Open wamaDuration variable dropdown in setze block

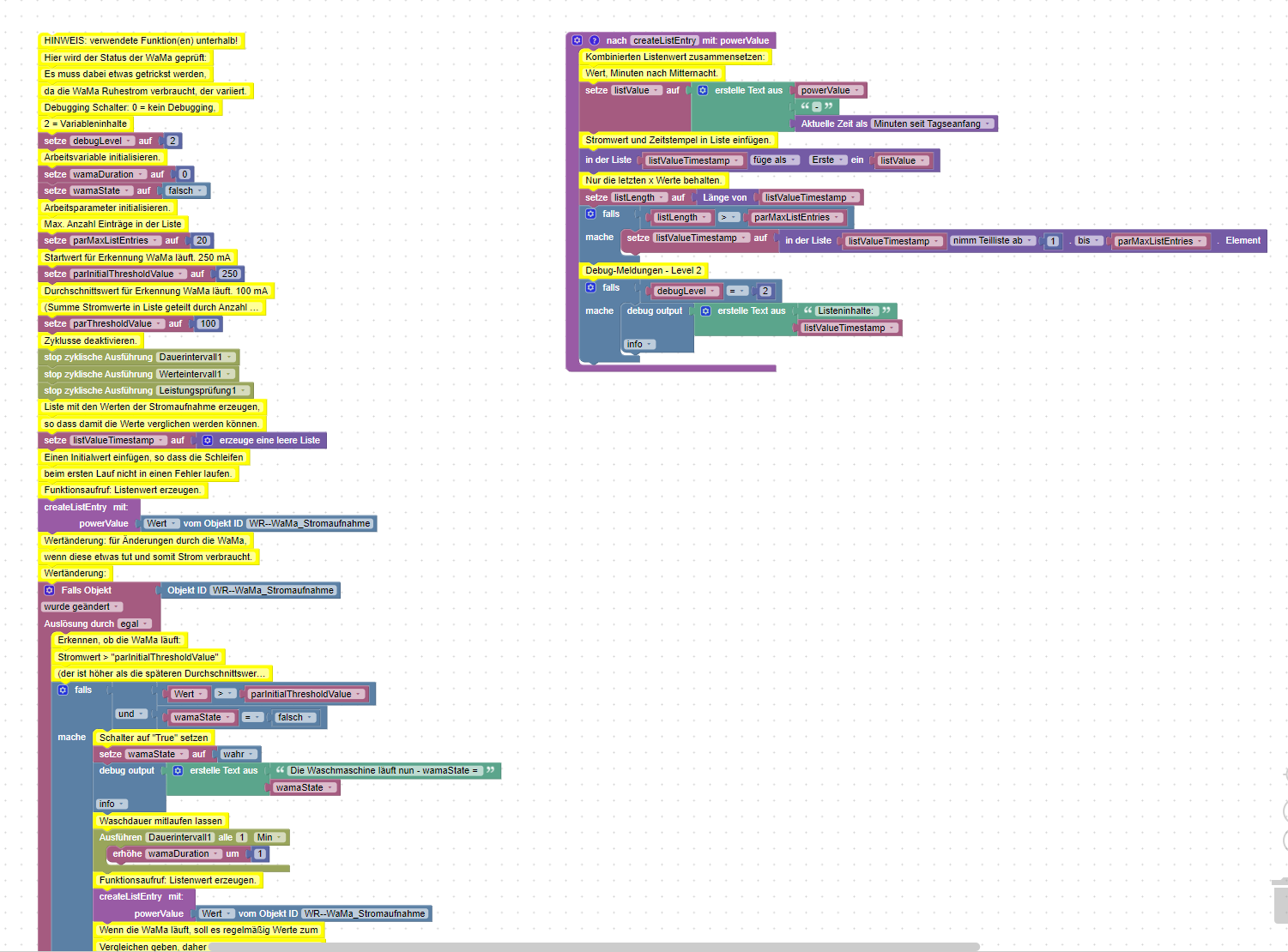[109, 174]
